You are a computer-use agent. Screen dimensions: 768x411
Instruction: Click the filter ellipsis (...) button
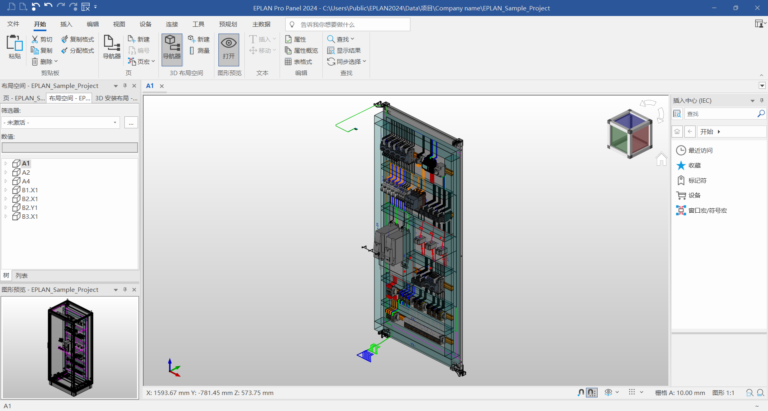tap(131, 122)
